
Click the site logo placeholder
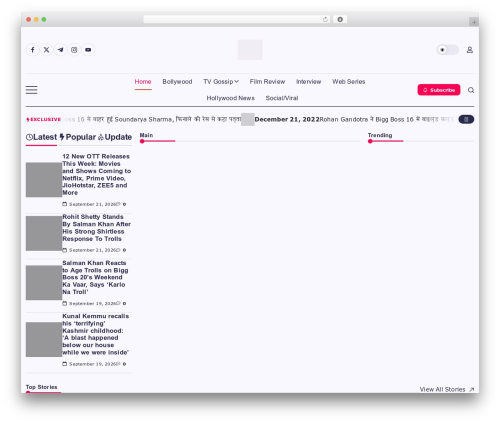pyautogui.click(x=250, y=50)
